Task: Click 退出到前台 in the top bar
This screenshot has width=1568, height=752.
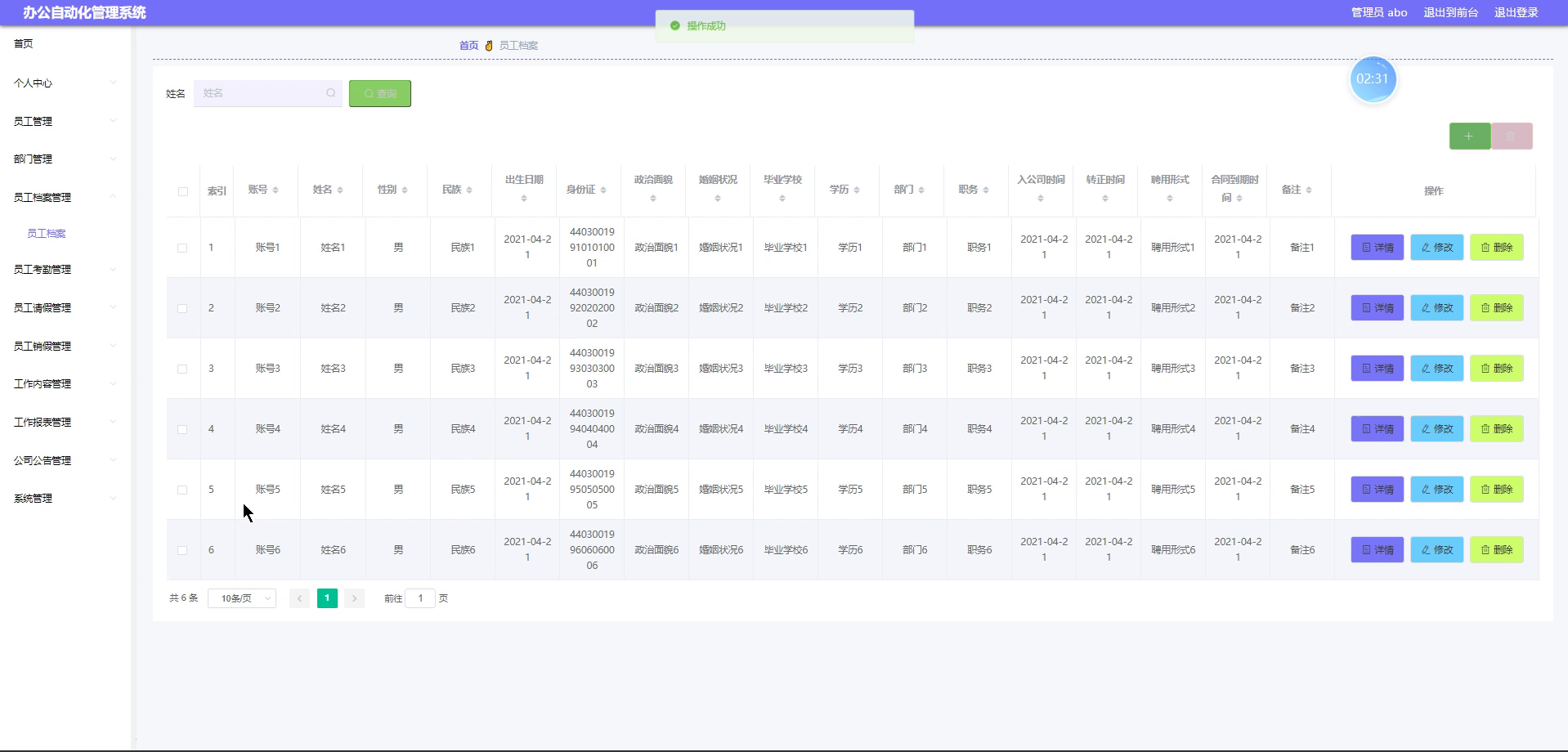Action: pos(1450,12)
